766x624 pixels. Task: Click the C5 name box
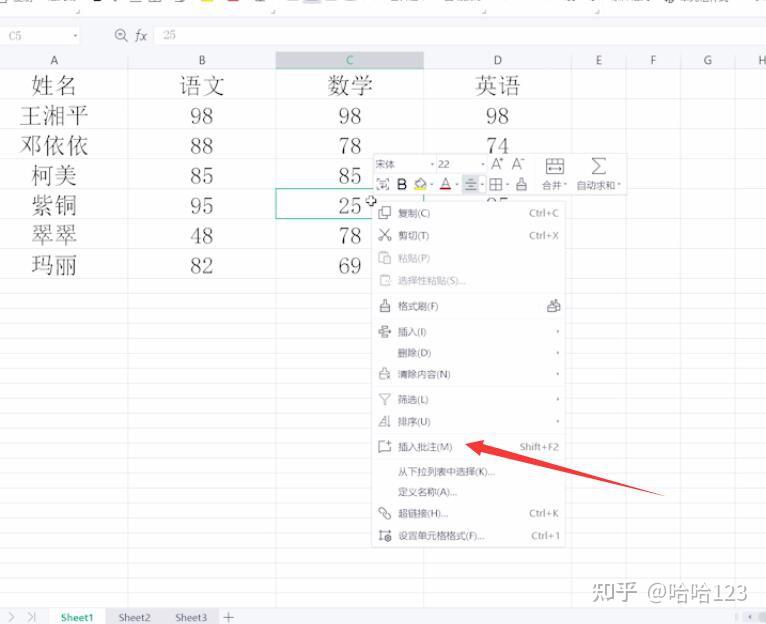[x=37, y=36]
